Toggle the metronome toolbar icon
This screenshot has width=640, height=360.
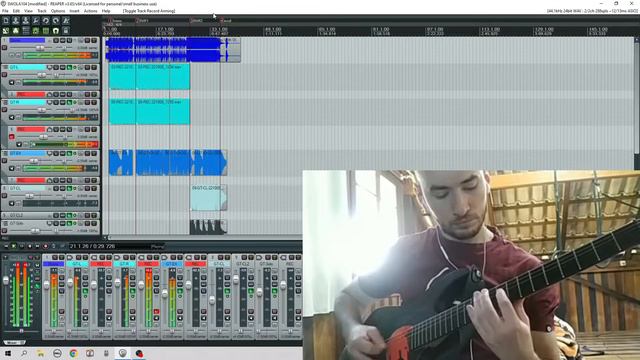(66, 20)
